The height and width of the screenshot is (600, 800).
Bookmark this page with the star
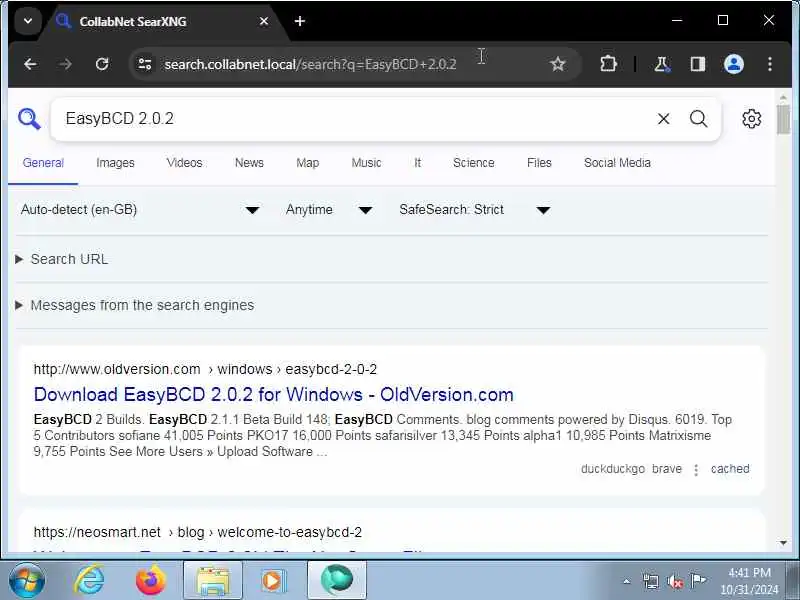[x=558, y=64]
